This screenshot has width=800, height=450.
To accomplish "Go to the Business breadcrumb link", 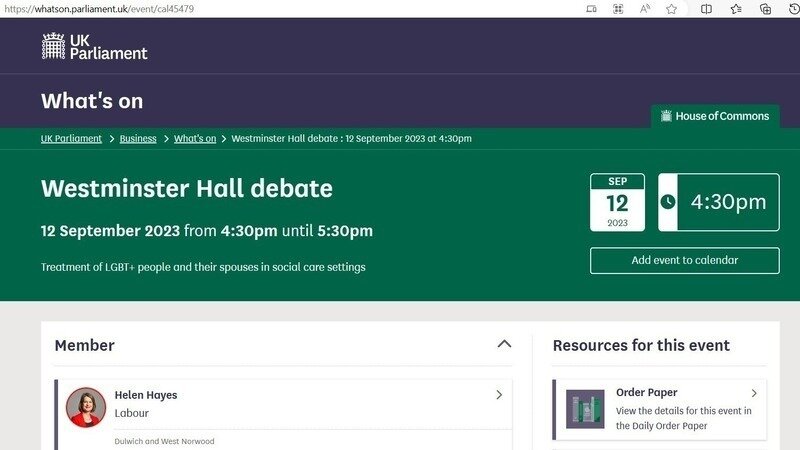I will pos(138,139).
